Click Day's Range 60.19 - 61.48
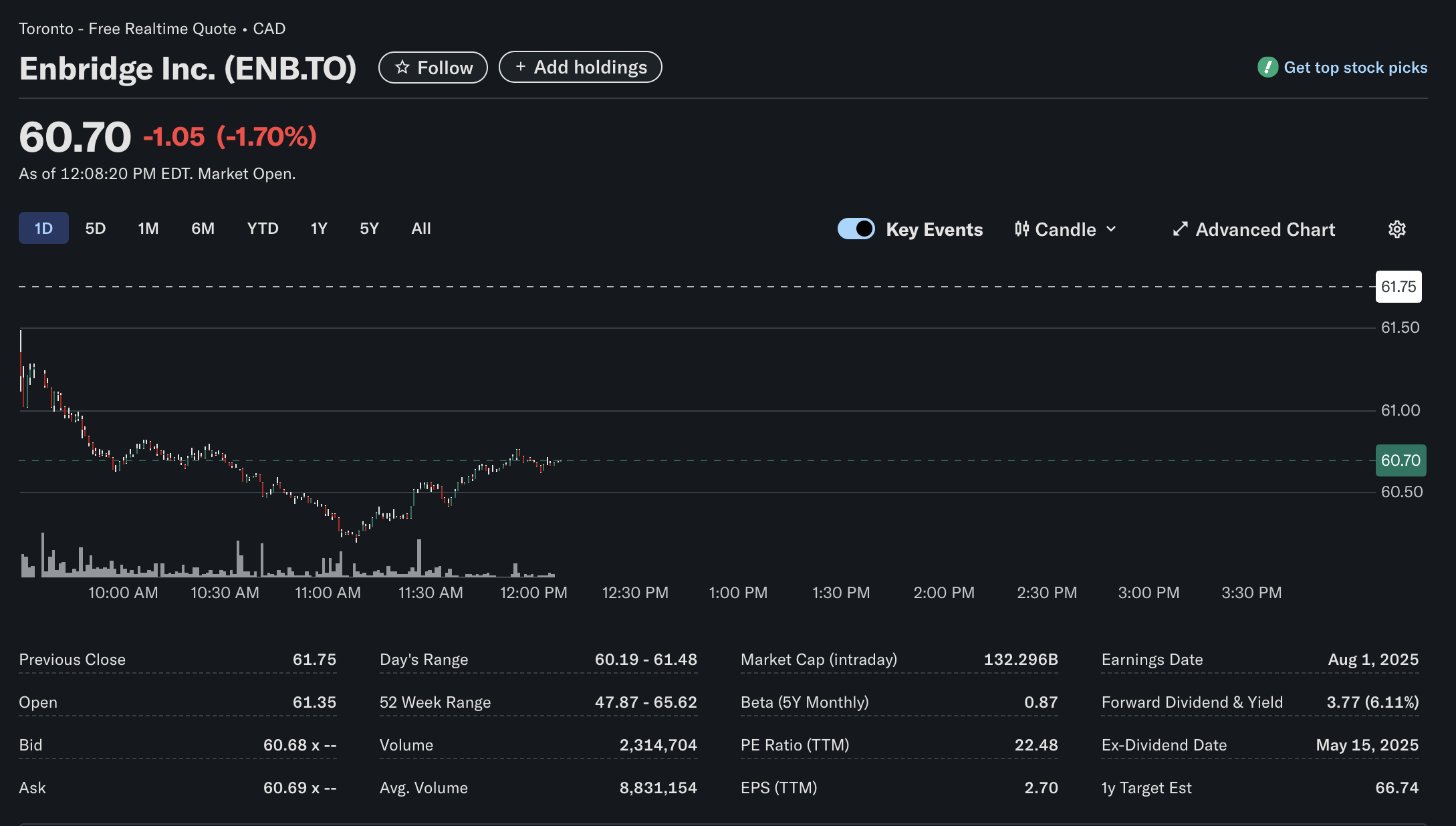This screenshot has height=826, width=1456. click(x=646, y=660)
